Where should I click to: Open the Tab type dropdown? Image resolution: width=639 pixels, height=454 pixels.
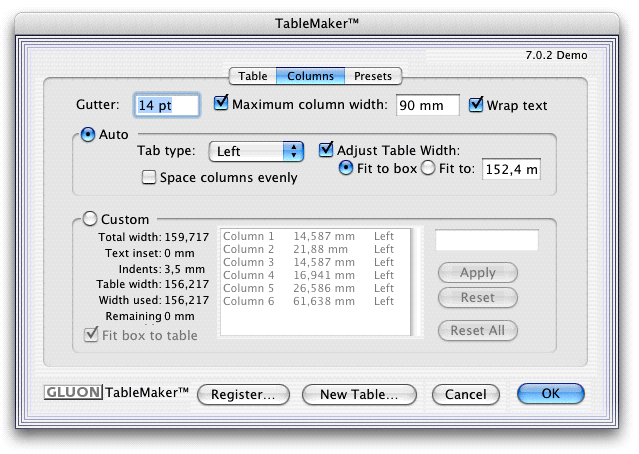256,152
